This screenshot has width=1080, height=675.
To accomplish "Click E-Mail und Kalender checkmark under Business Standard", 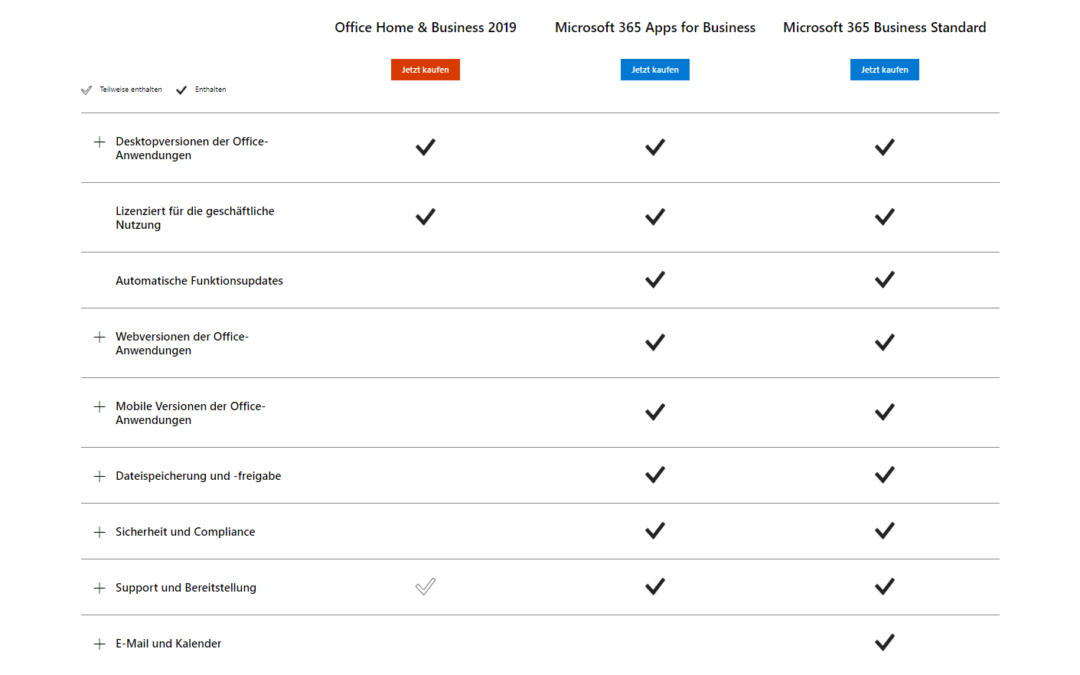I will [884, 642].
